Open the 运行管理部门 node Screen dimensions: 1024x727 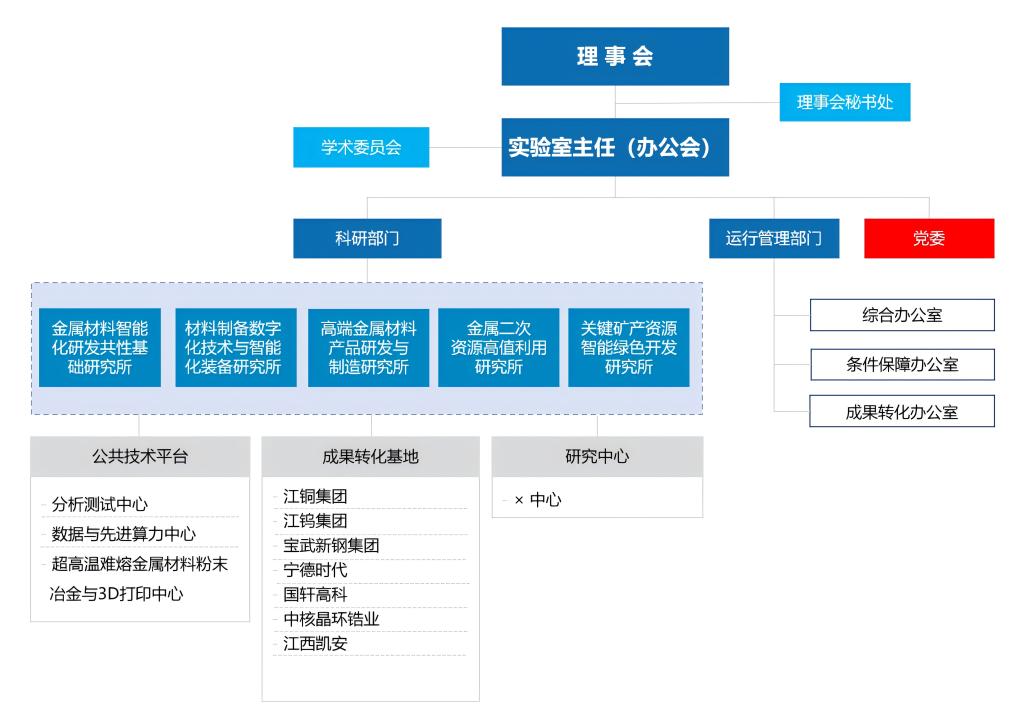coord(774,238)
